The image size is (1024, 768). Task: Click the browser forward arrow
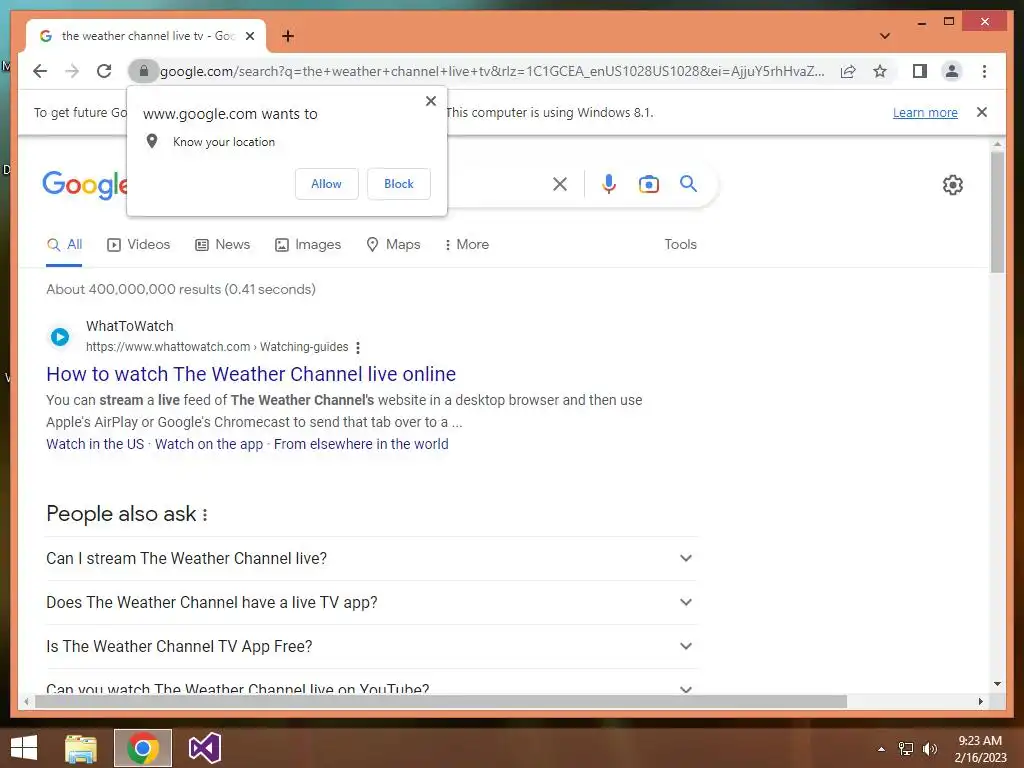tap(72, 71)
